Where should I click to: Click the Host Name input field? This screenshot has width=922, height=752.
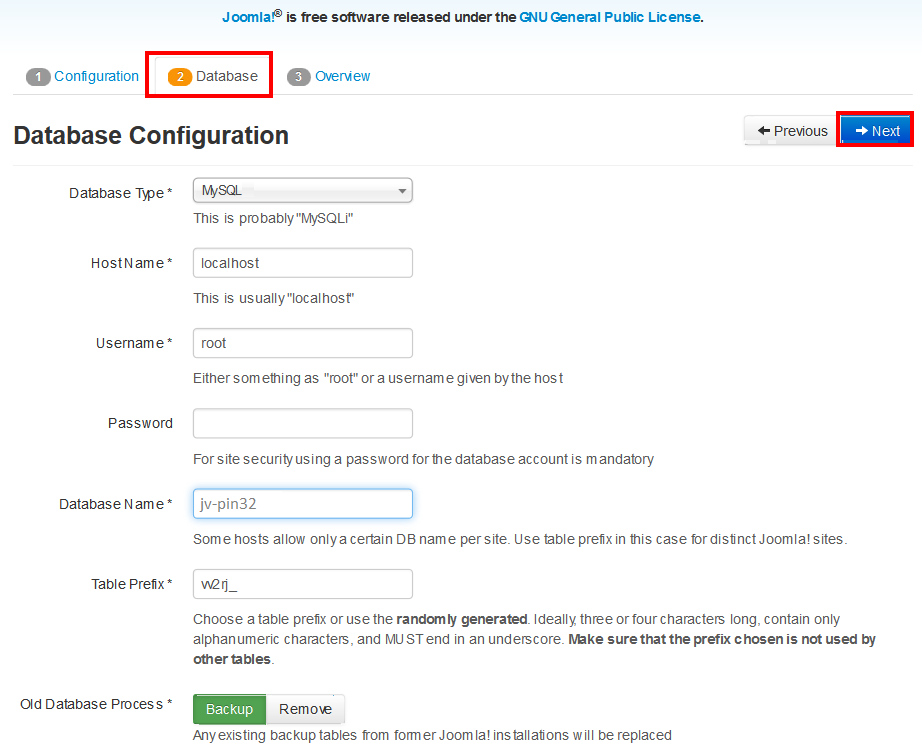coord(303,263)
